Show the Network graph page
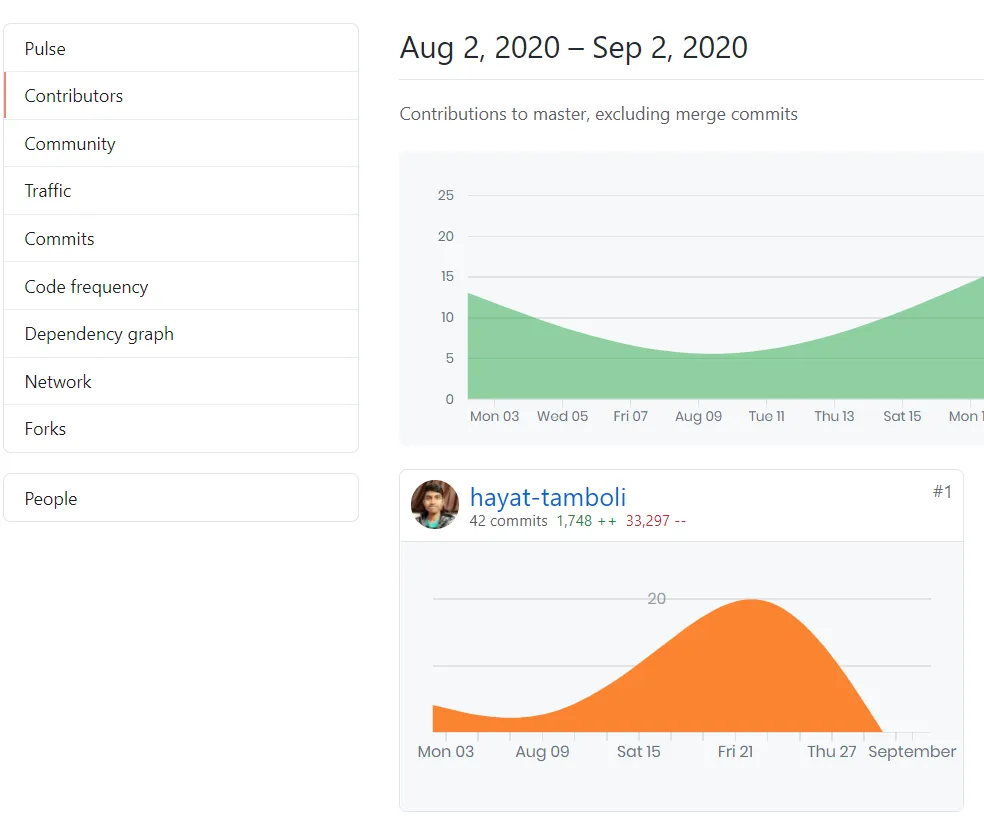Viewport: 984px width, 819px height. 58,382
